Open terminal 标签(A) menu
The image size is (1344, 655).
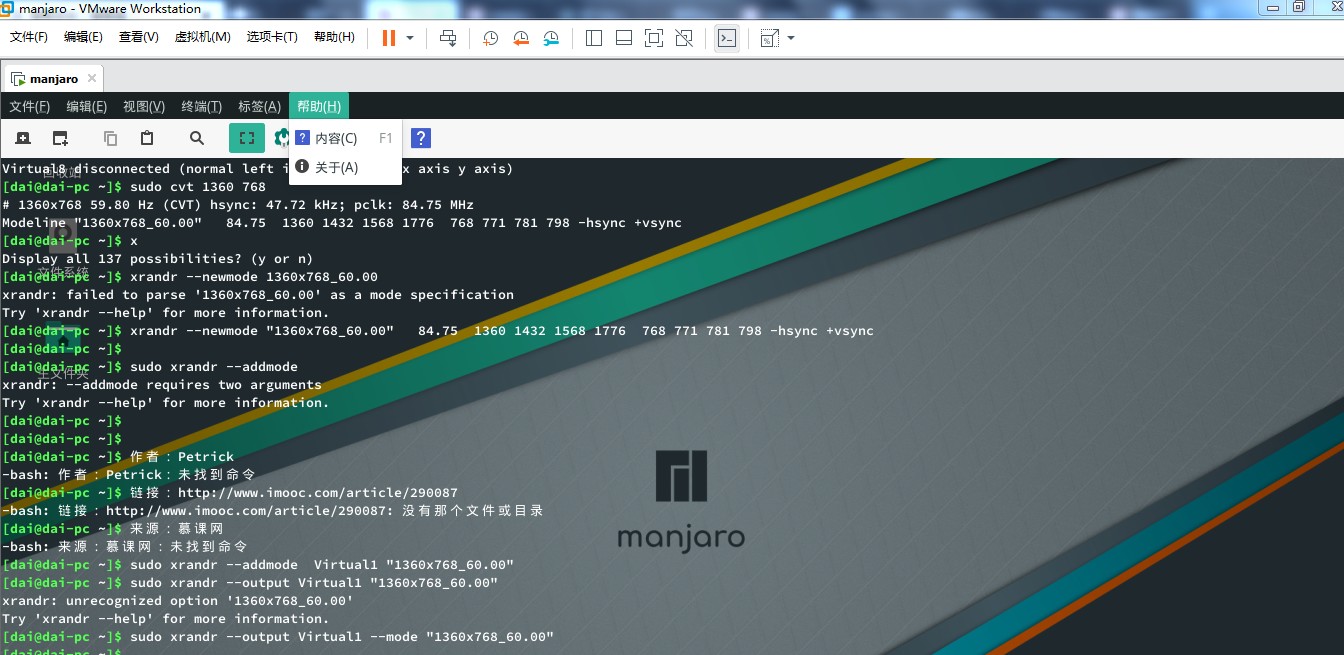[259, 106]
